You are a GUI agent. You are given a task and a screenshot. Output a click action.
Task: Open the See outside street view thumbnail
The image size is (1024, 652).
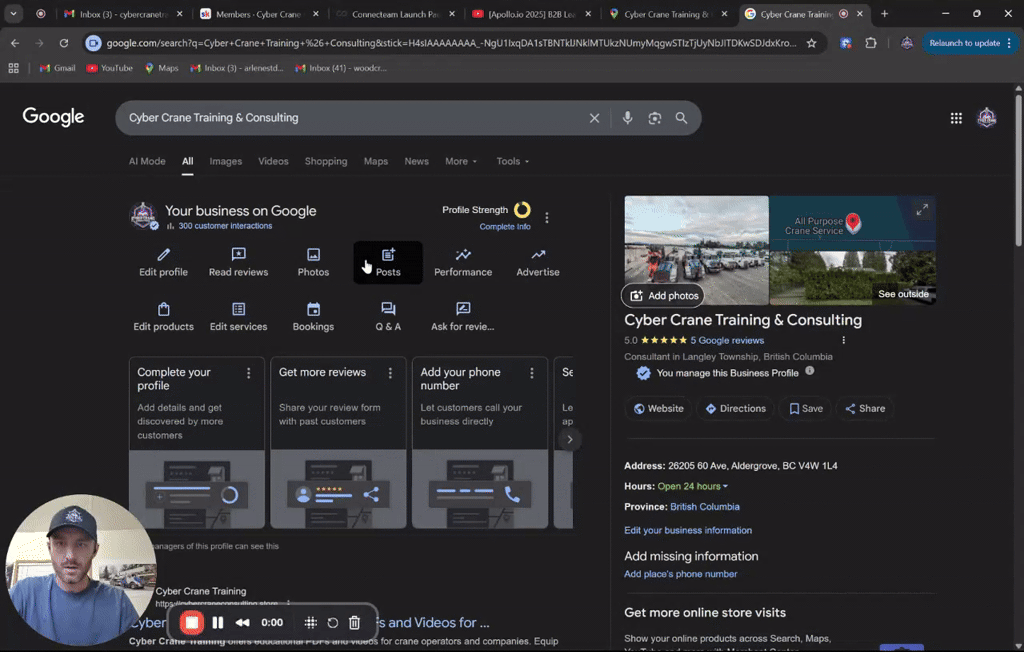pos(852,278)
